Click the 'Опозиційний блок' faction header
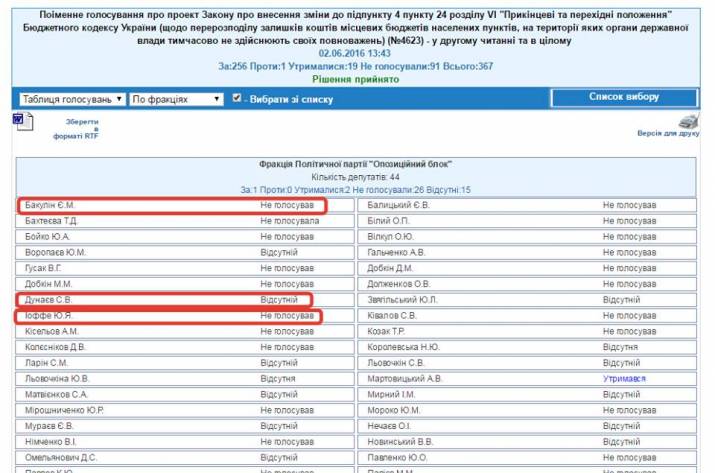Viewport: 715px width, 473px height. pos(357,162)
